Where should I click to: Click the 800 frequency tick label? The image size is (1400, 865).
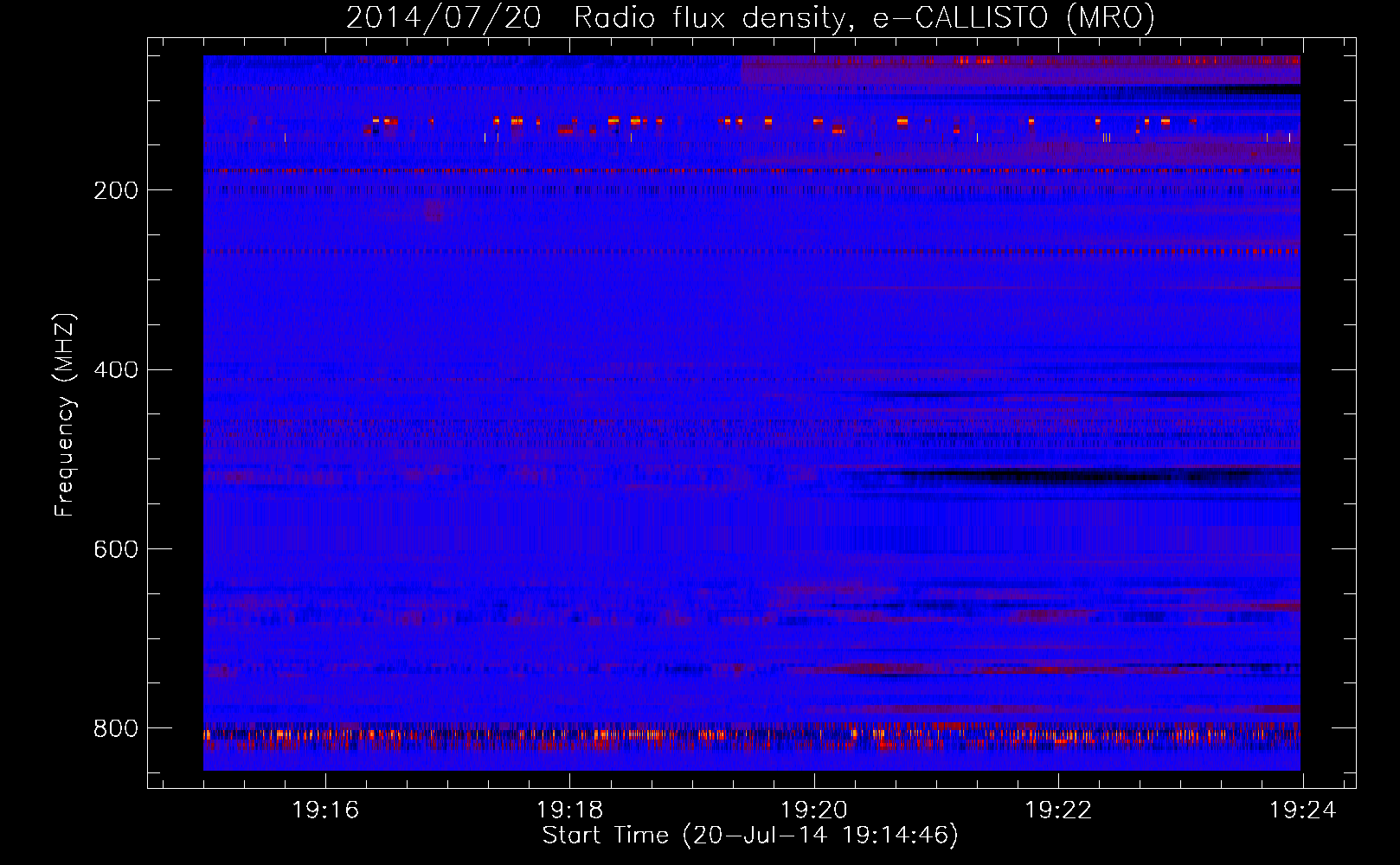pos(116,729)
